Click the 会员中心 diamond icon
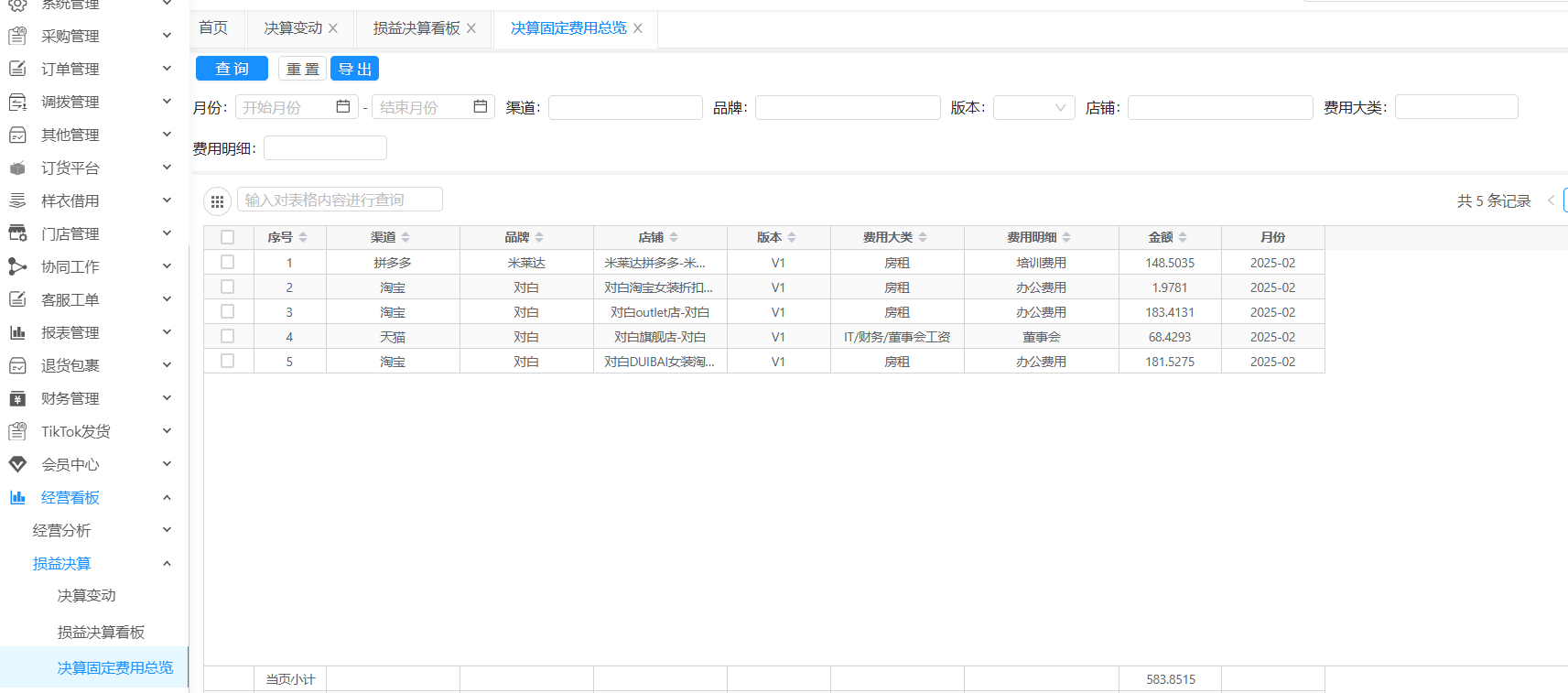This screenshot has height=693, width=1568. (x=17, y=464)
